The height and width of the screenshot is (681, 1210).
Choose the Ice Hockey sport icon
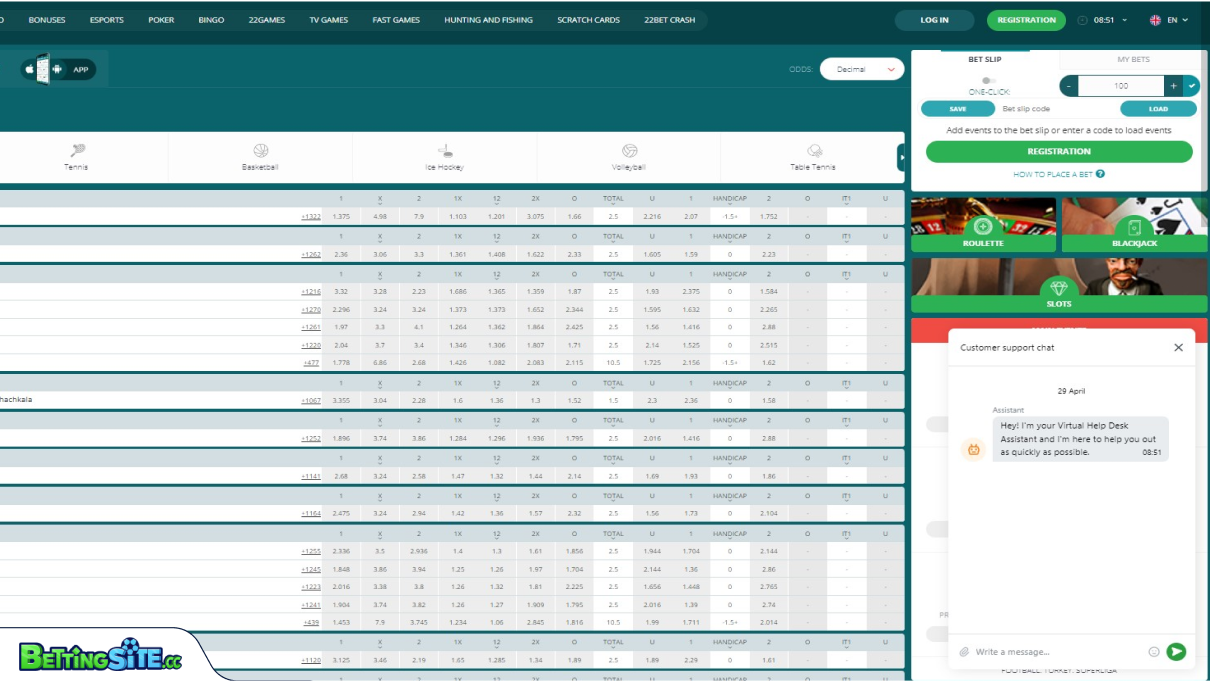tap(445, 152)
